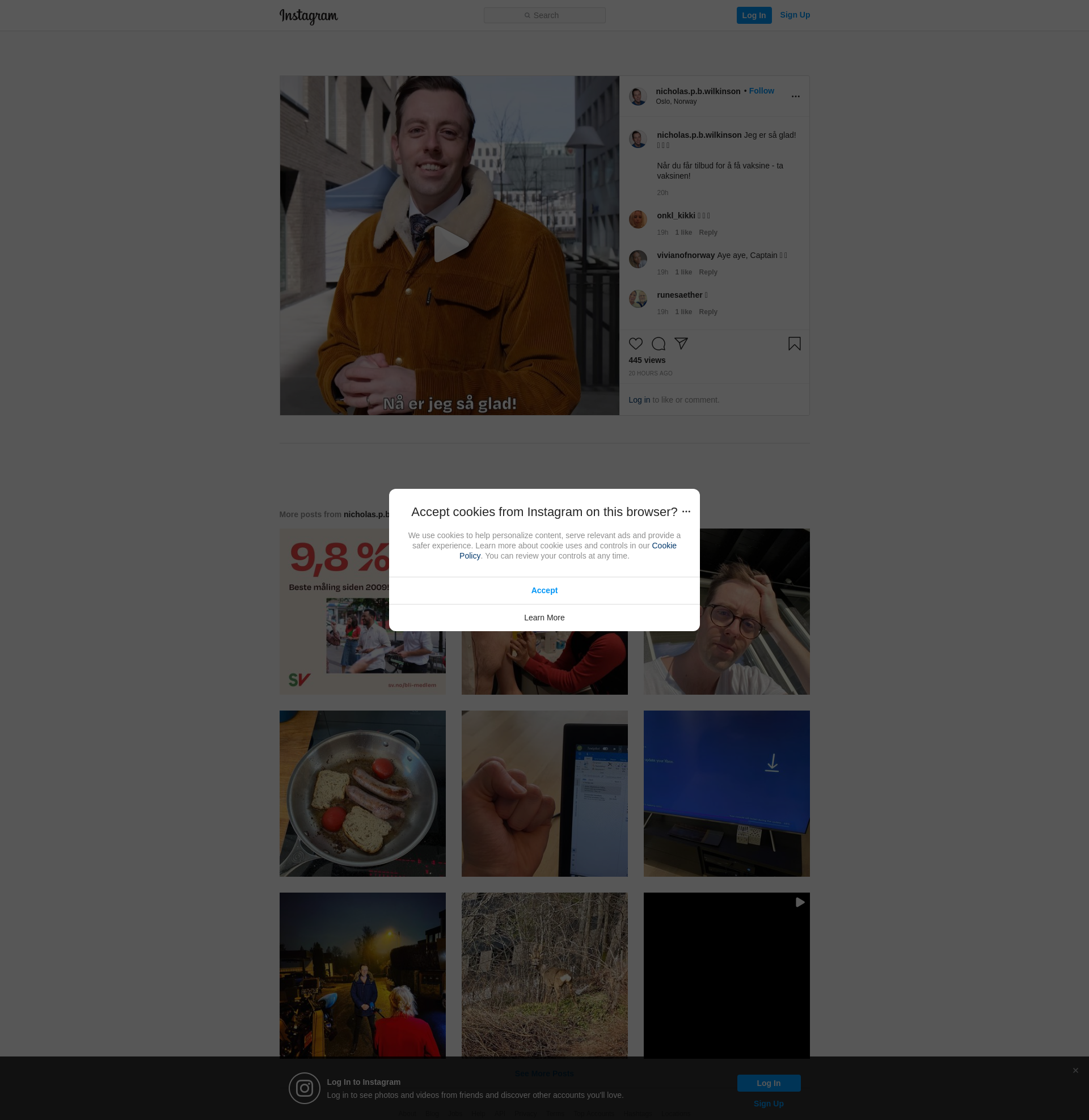
Task: Reply to vivianofnorway comment
Action: coord(707,272)
